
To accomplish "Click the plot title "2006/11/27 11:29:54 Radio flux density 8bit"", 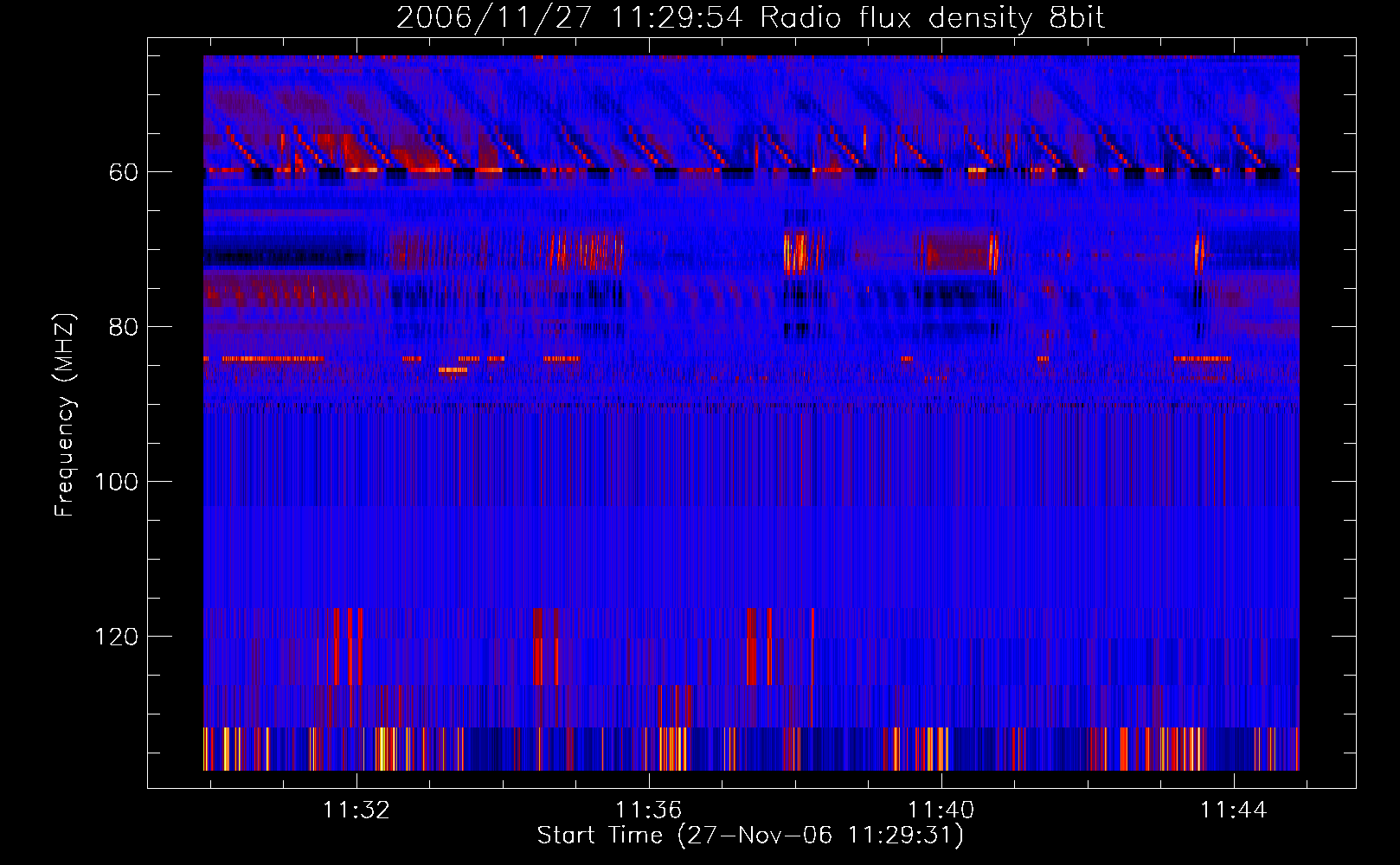I will [750, 18].
